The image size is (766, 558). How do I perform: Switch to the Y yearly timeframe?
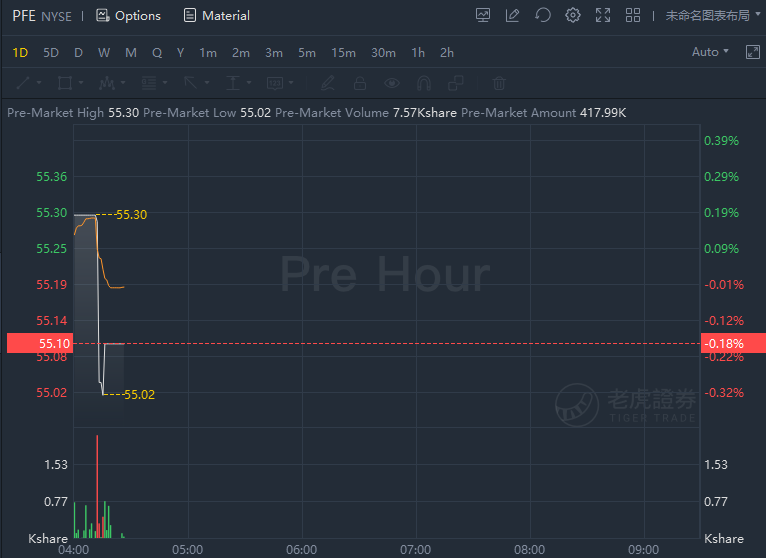click(x=180, y=53)
